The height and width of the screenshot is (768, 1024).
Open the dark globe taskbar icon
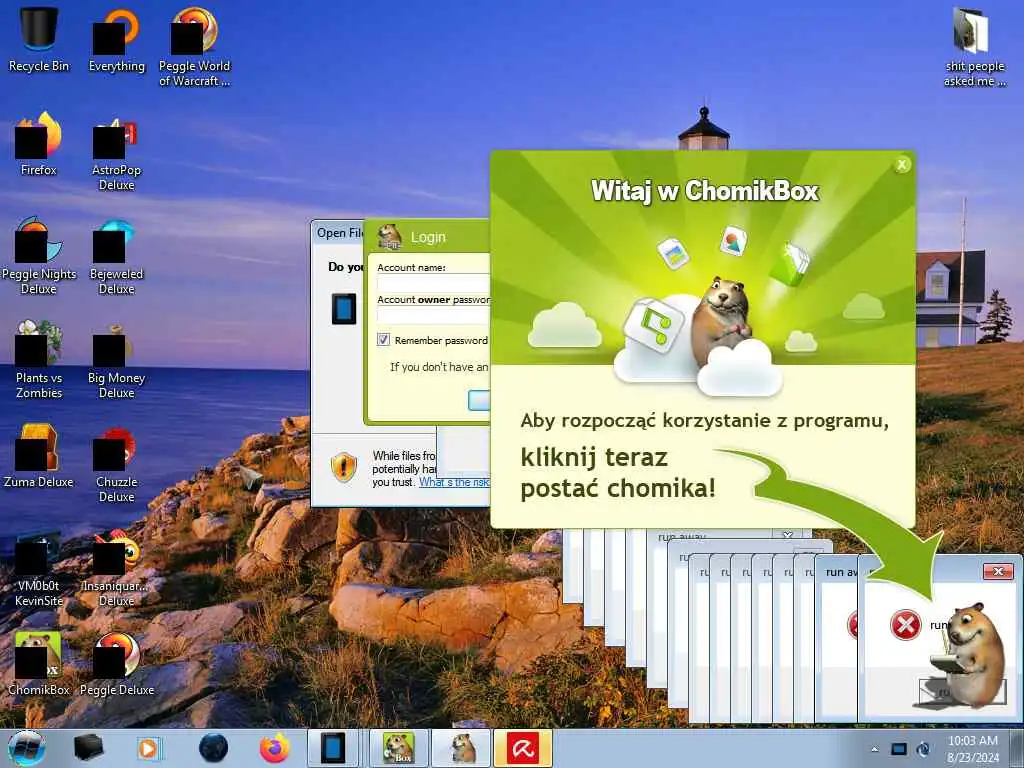(x=214, y=748)
